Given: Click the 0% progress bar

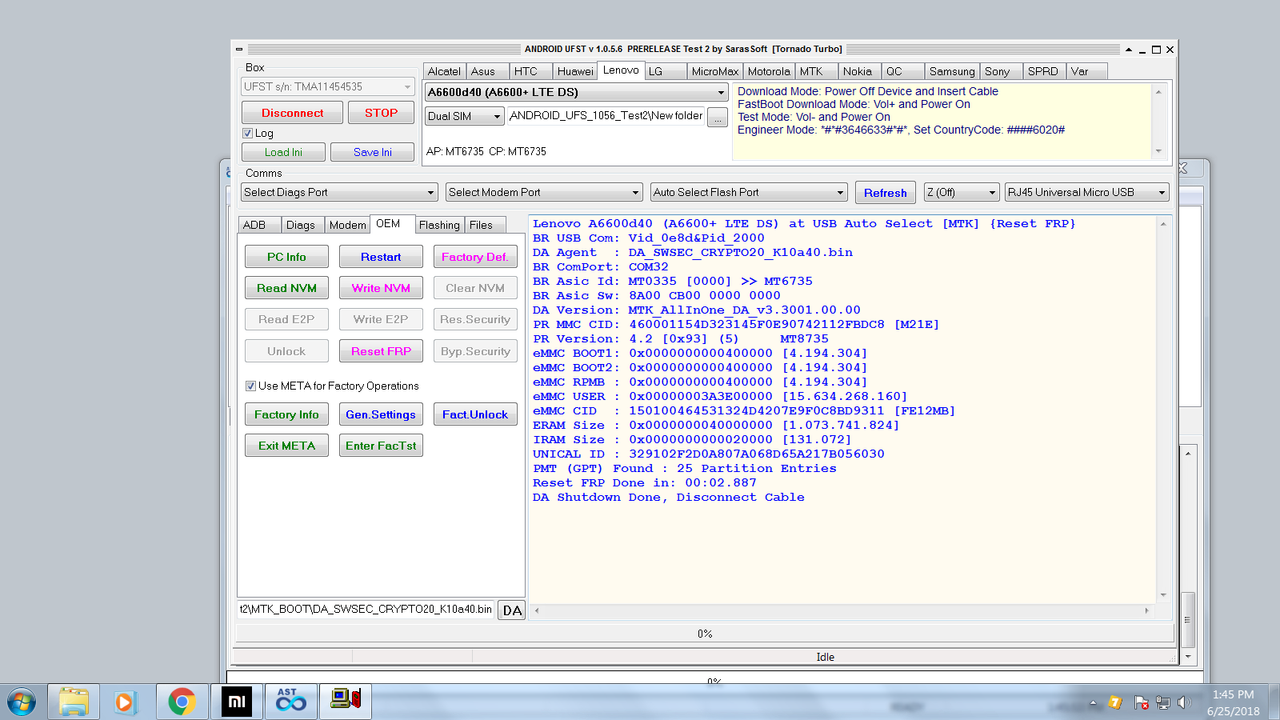Looking at the screenshot, I should click(x=704, y=633).
